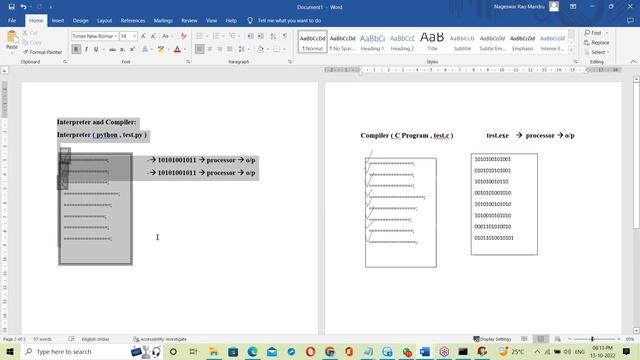The width and height of the screenshot is (640, 360).
Task: Open the File tab
Action: [12, 20]
